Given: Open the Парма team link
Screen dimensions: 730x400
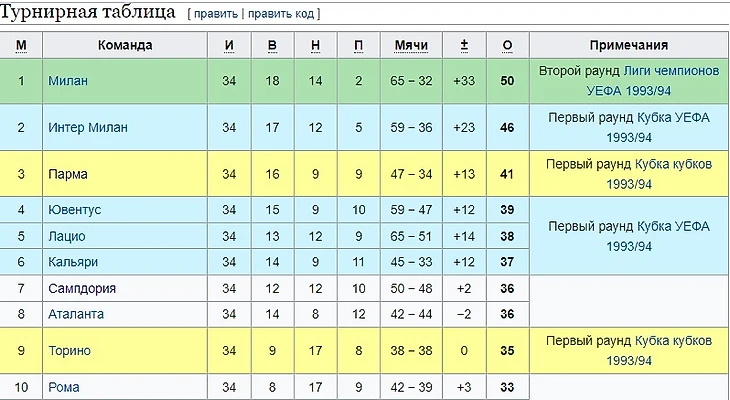Looking at the screenshot, I should [68, 175].
